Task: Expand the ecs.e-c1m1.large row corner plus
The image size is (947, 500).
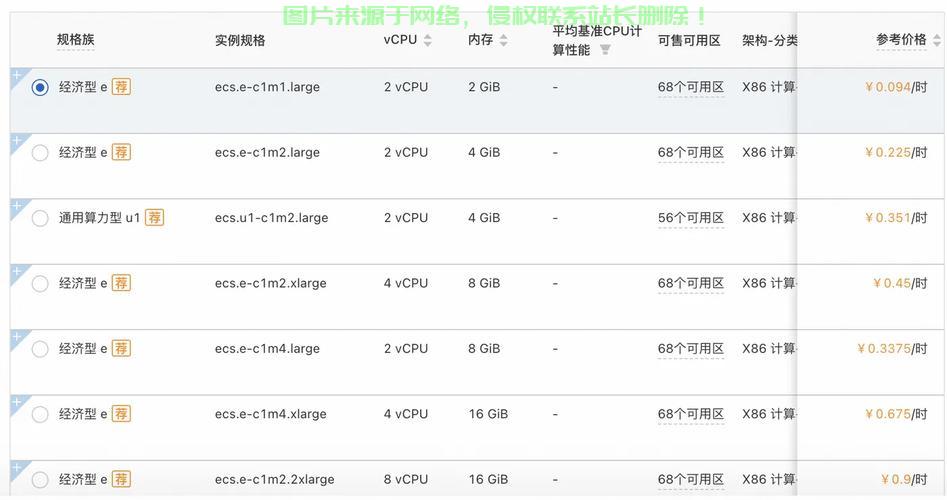Action: coord(16,75)
